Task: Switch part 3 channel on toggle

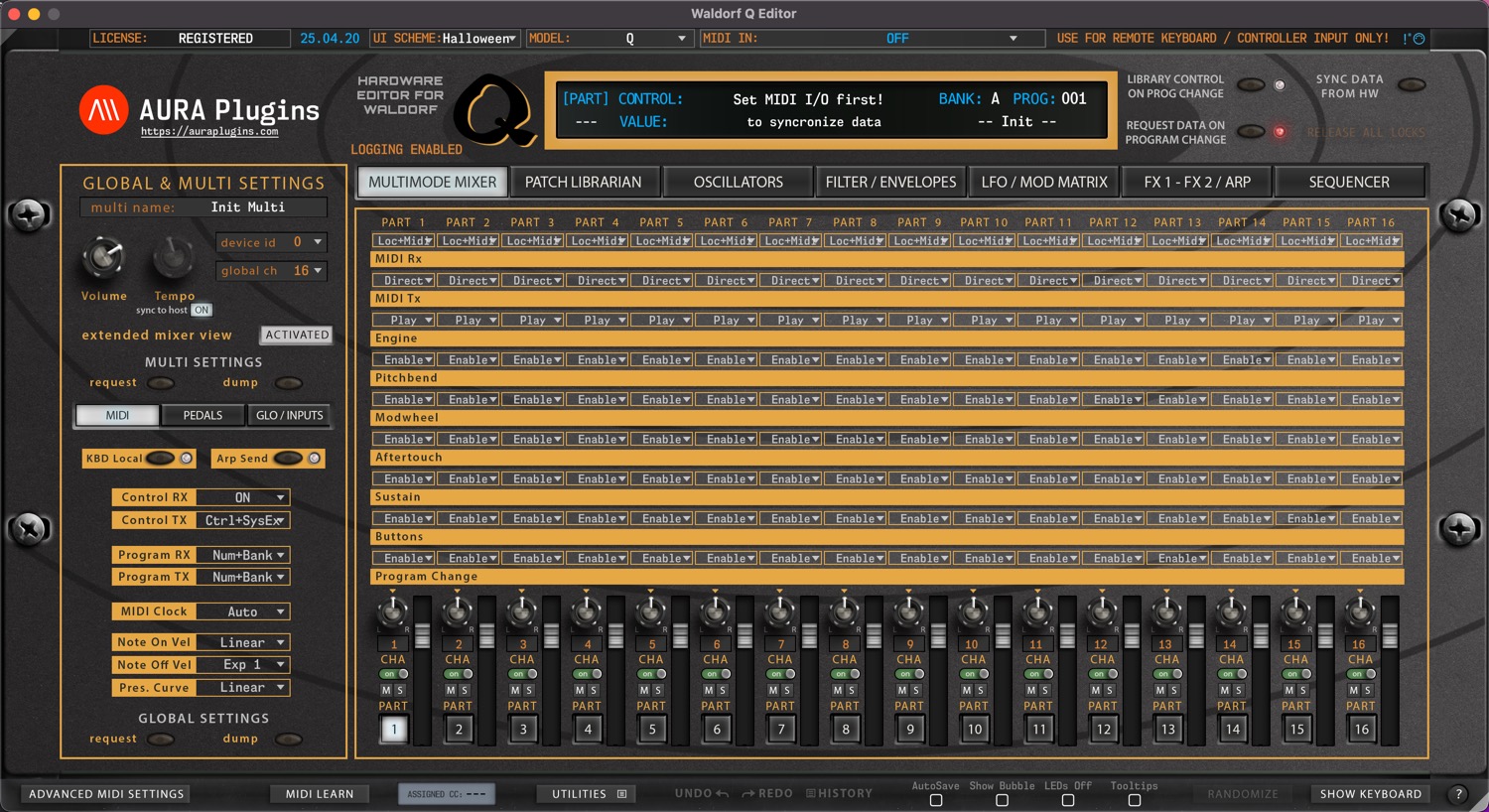Action: (x=522, y=674)
